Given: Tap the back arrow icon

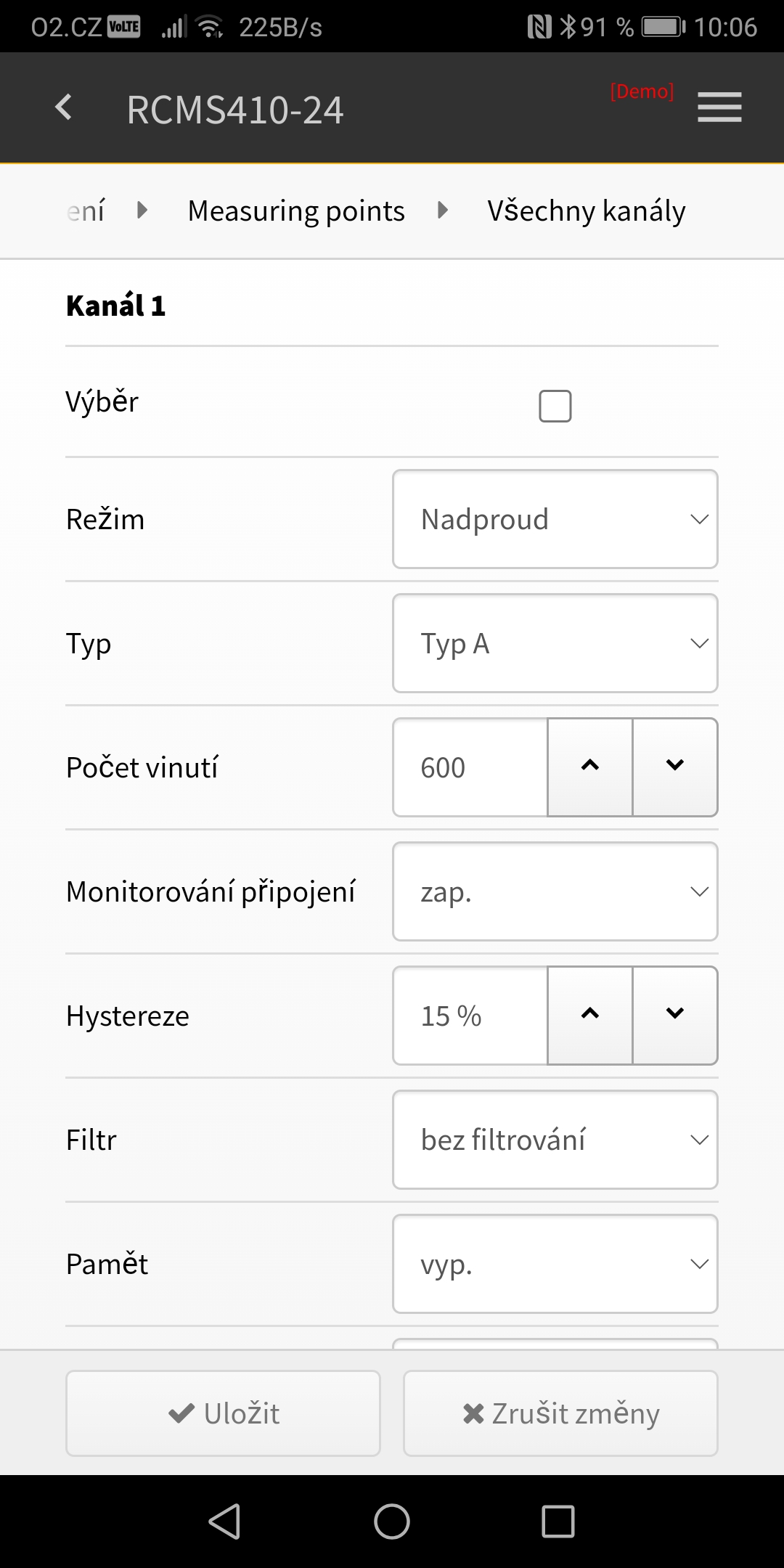Looking at the screenshot, I should [x=64, y=107].
